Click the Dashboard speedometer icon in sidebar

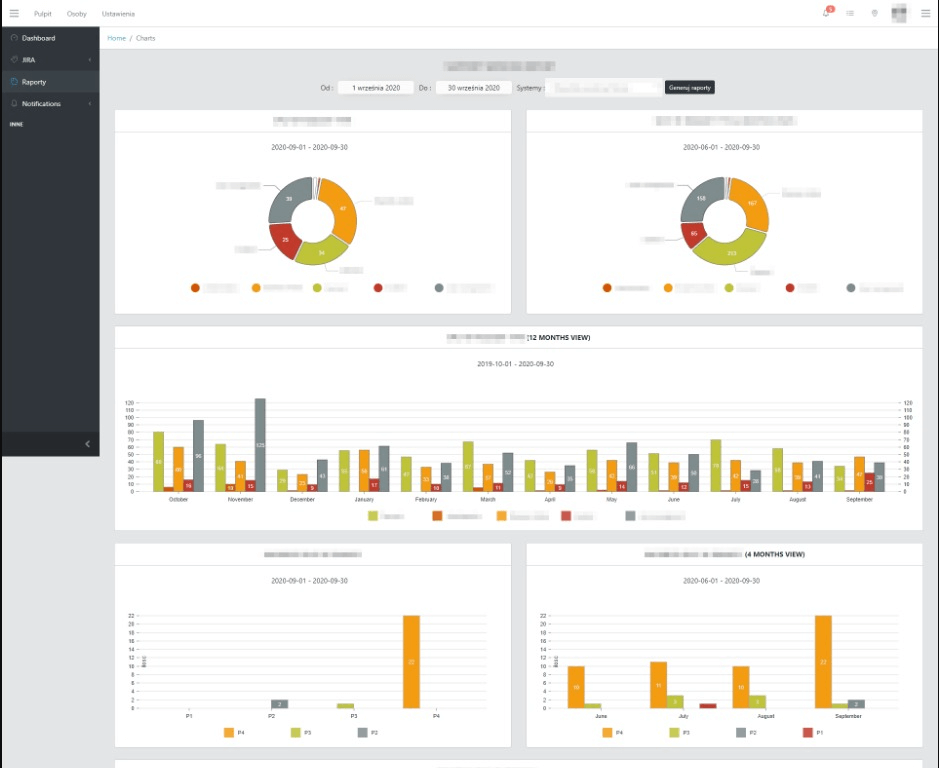pyautogui.click(x=14, y=38)
